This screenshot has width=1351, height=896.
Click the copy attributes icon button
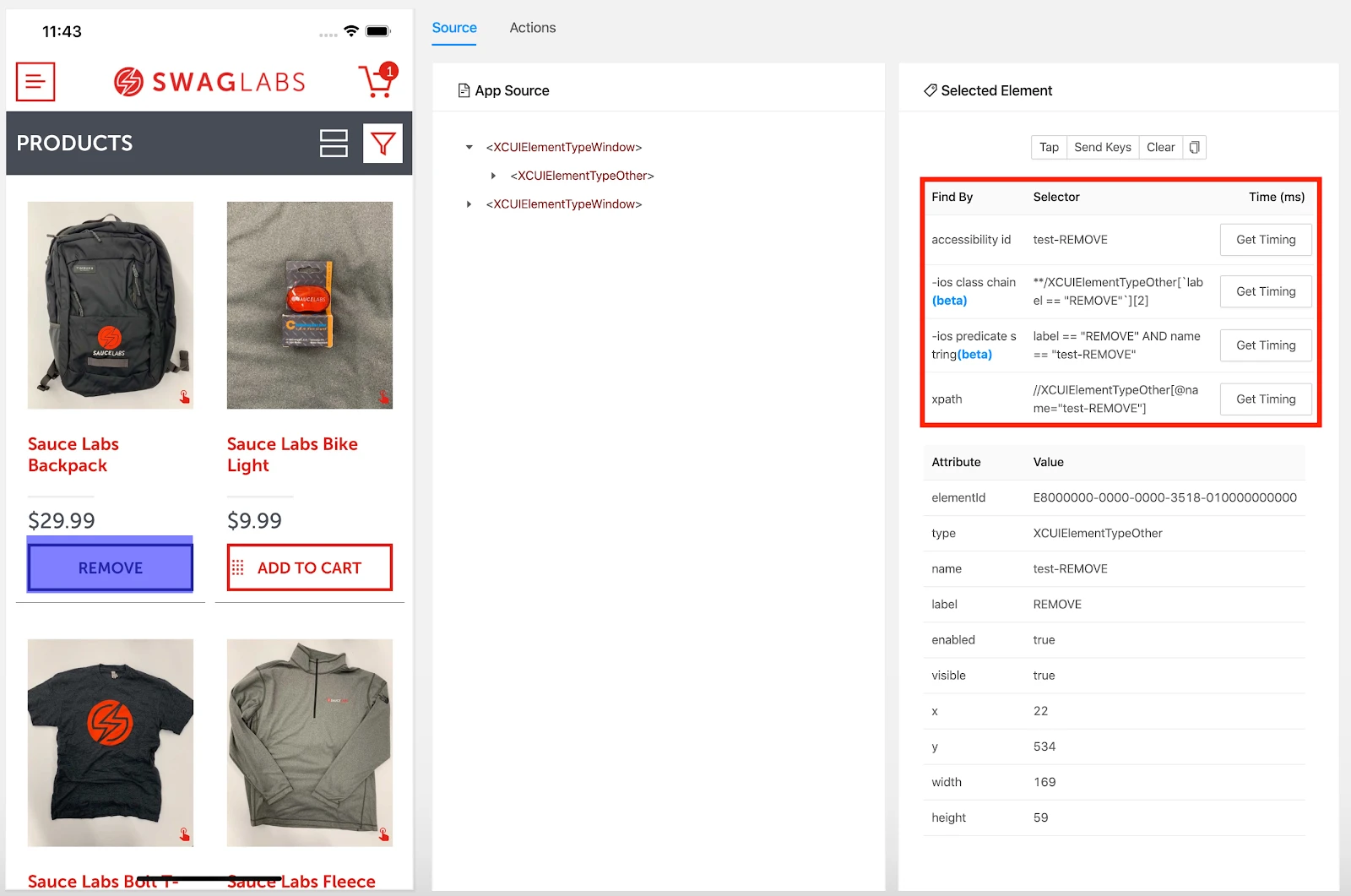(x=1194, y=148)
